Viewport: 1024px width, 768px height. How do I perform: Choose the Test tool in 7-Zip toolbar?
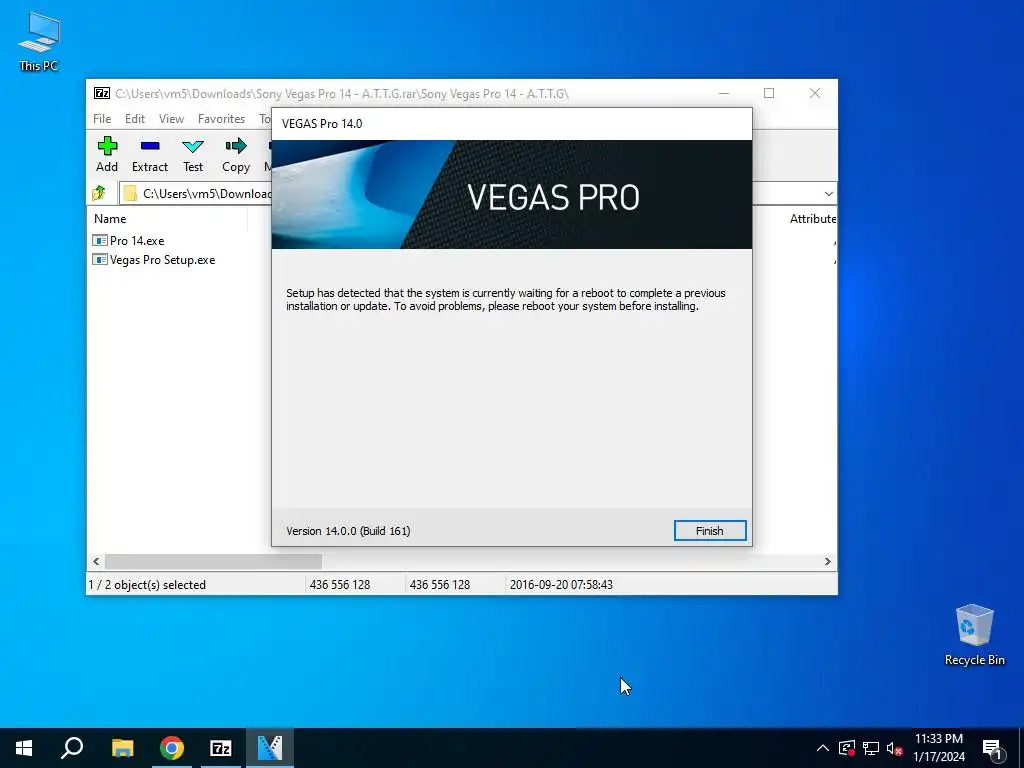click(x=193, y=155)
